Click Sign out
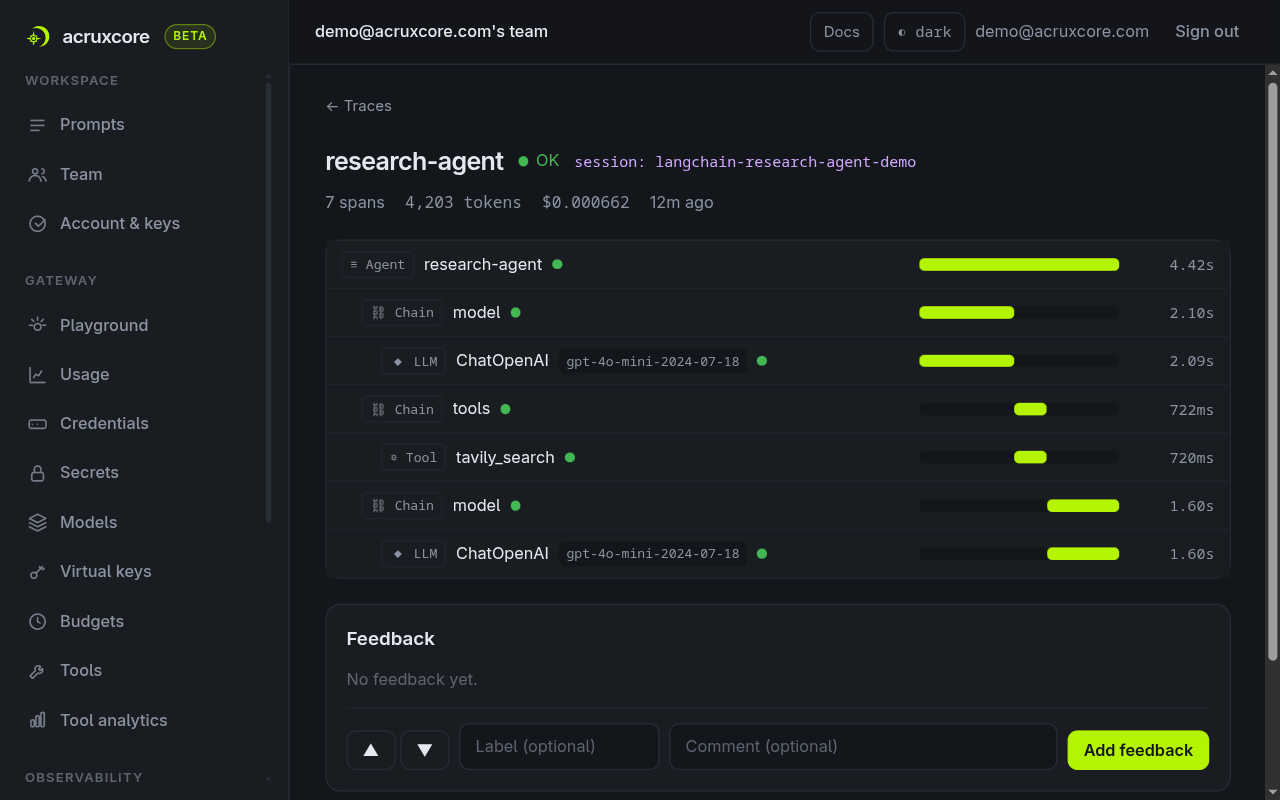The width and height of the screenshot is (1280, 800). click(x=1207, y=32)
